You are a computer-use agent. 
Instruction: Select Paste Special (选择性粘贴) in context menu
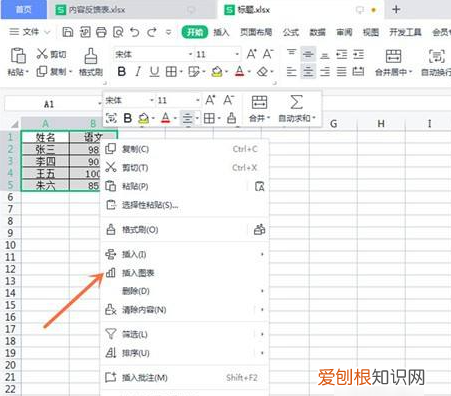coord(184,205)
